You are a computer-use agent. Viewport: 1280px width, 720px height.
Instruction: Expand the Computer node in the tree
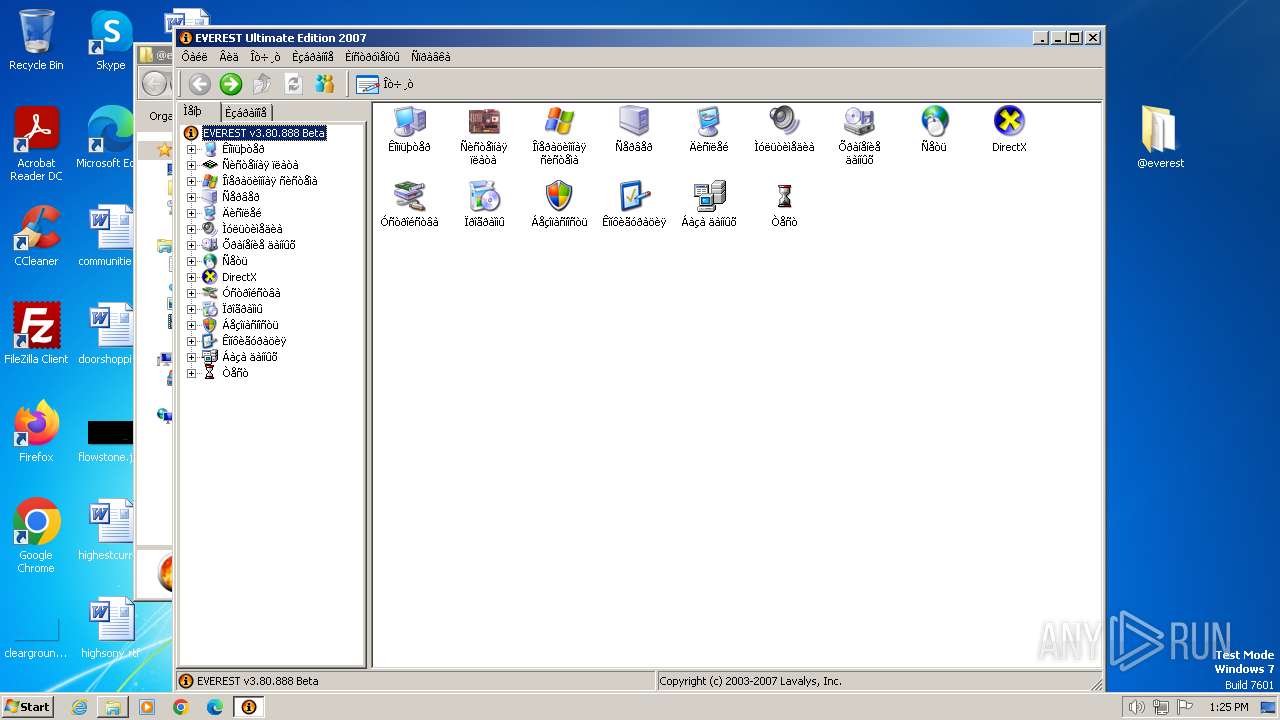192,149
